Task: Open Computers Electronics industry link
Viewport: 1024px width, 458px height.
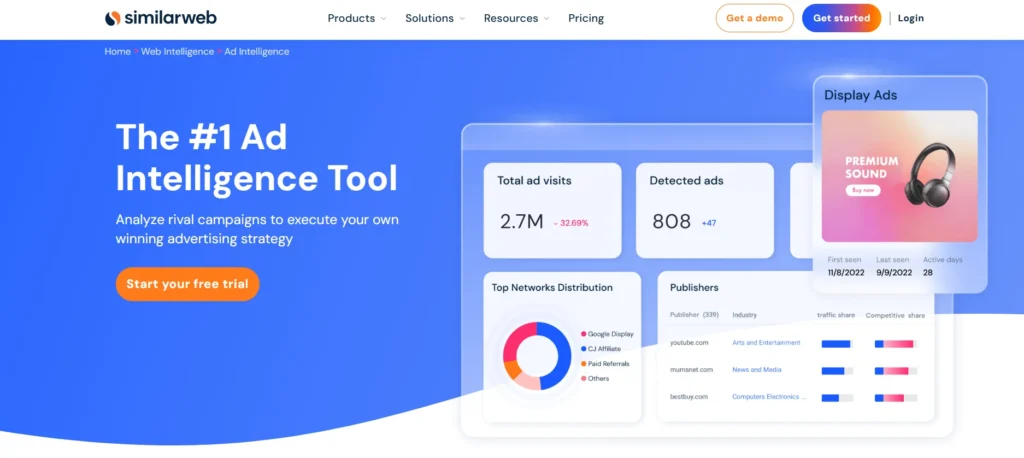Action: click(x=769, y=397)
